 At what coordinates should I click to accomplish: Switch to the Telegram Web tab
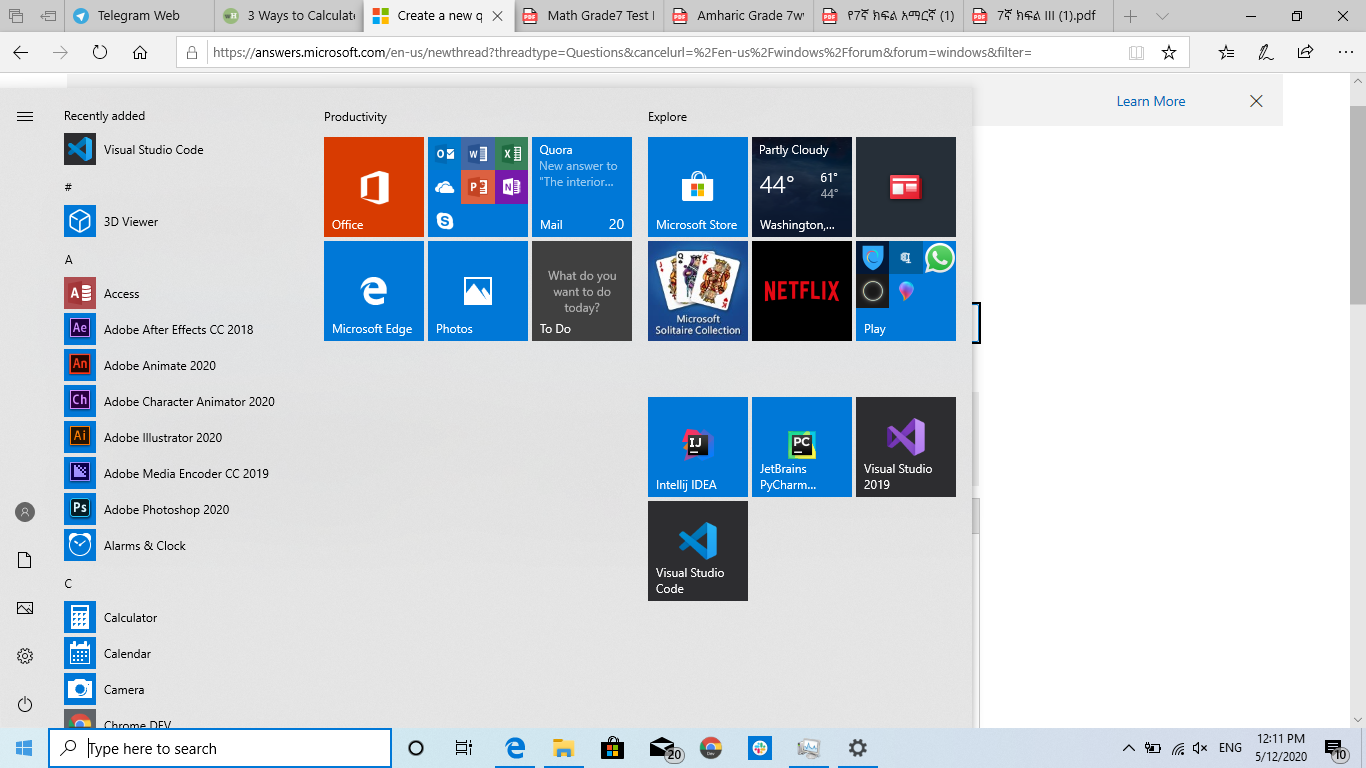[x=139, y=16]
